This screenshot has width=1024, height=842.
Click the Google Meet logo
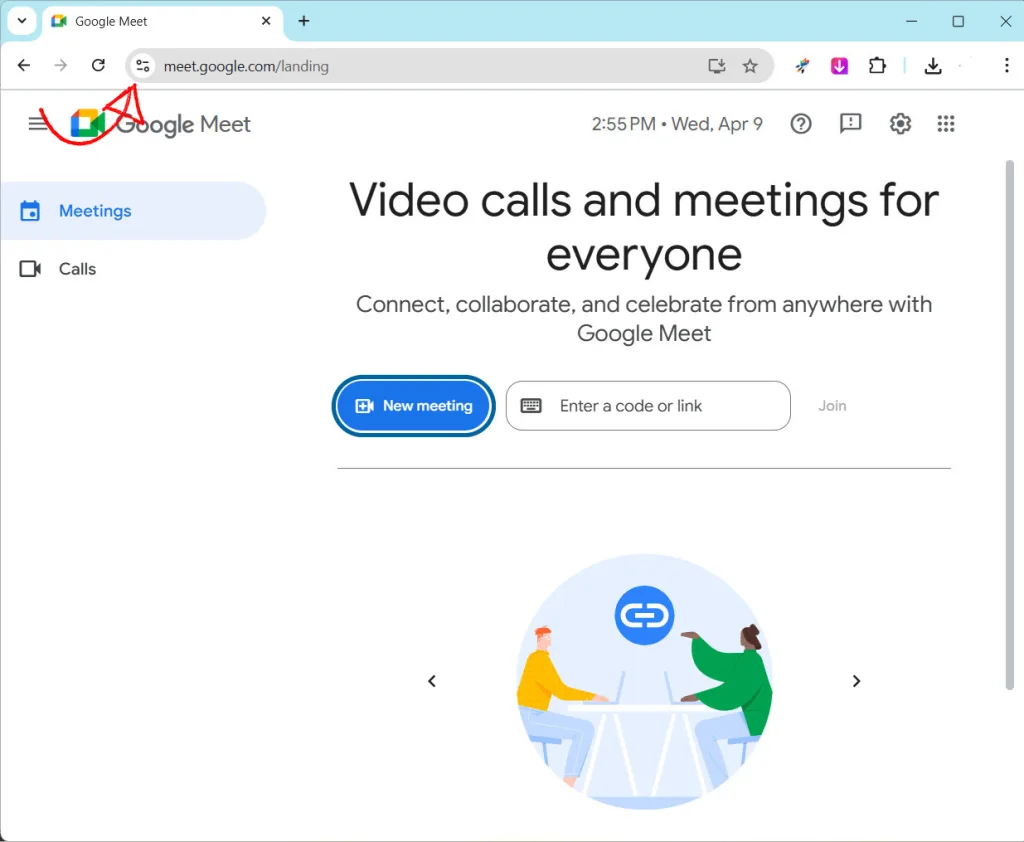coord(161,123)
